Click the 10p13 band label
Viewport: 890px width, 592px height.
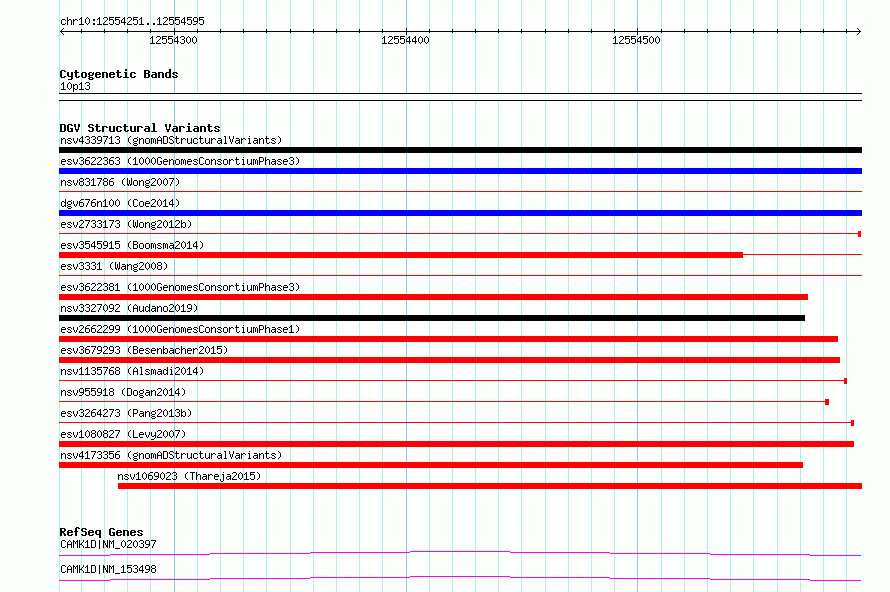75,86
